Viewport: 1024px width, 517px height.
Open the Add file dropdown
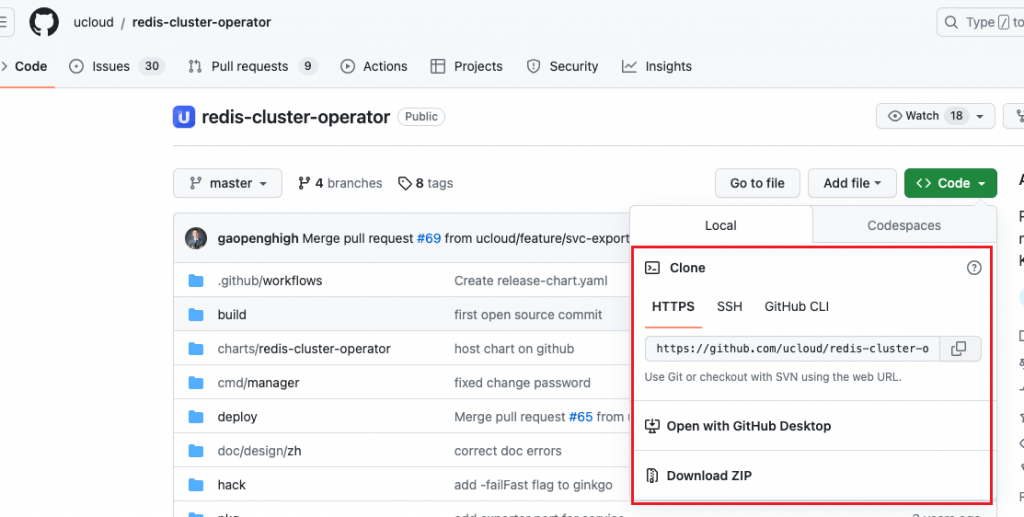point(852,183)
